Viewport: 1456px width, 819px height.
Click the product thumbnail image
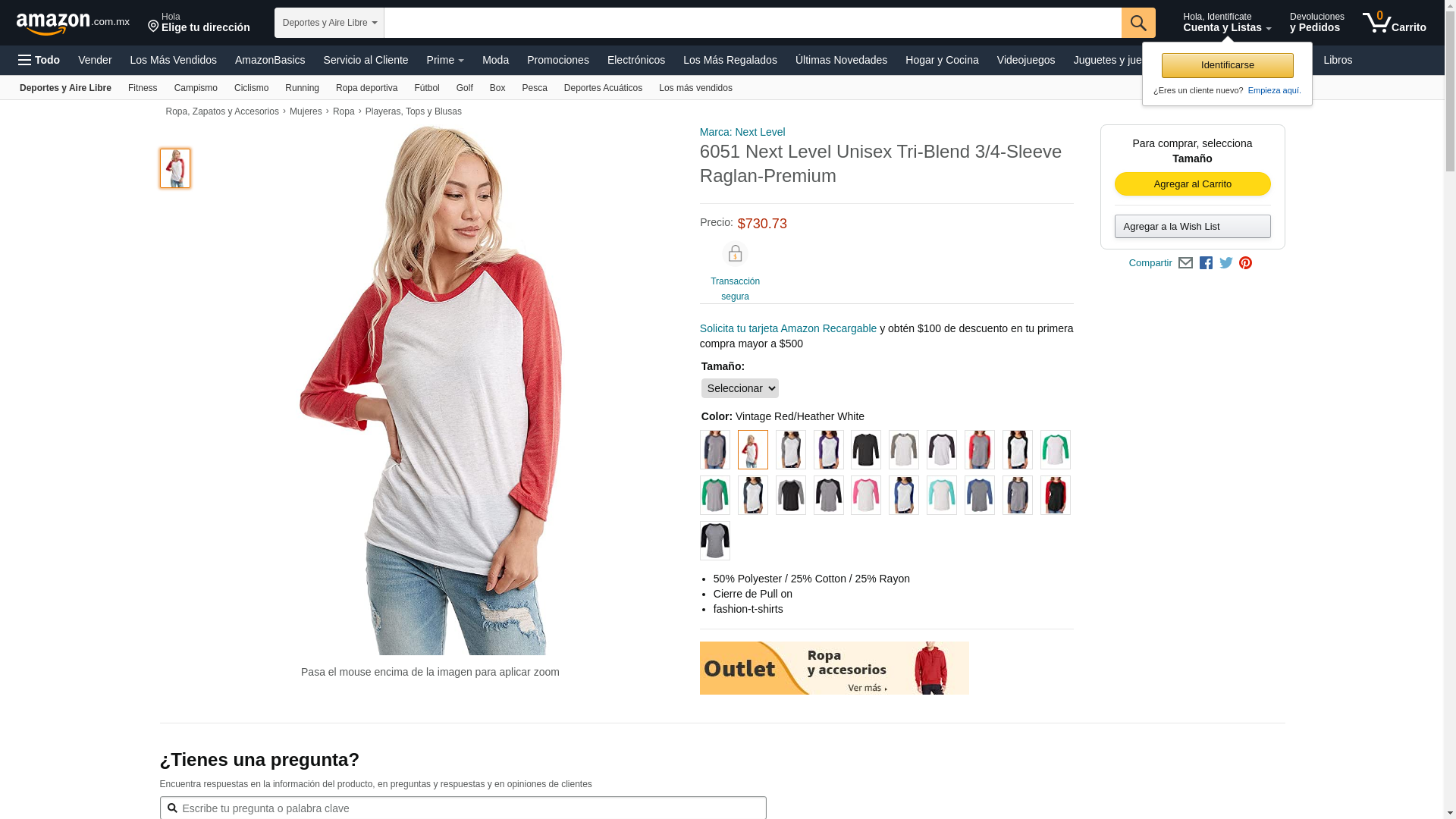[x=175, y=168]
